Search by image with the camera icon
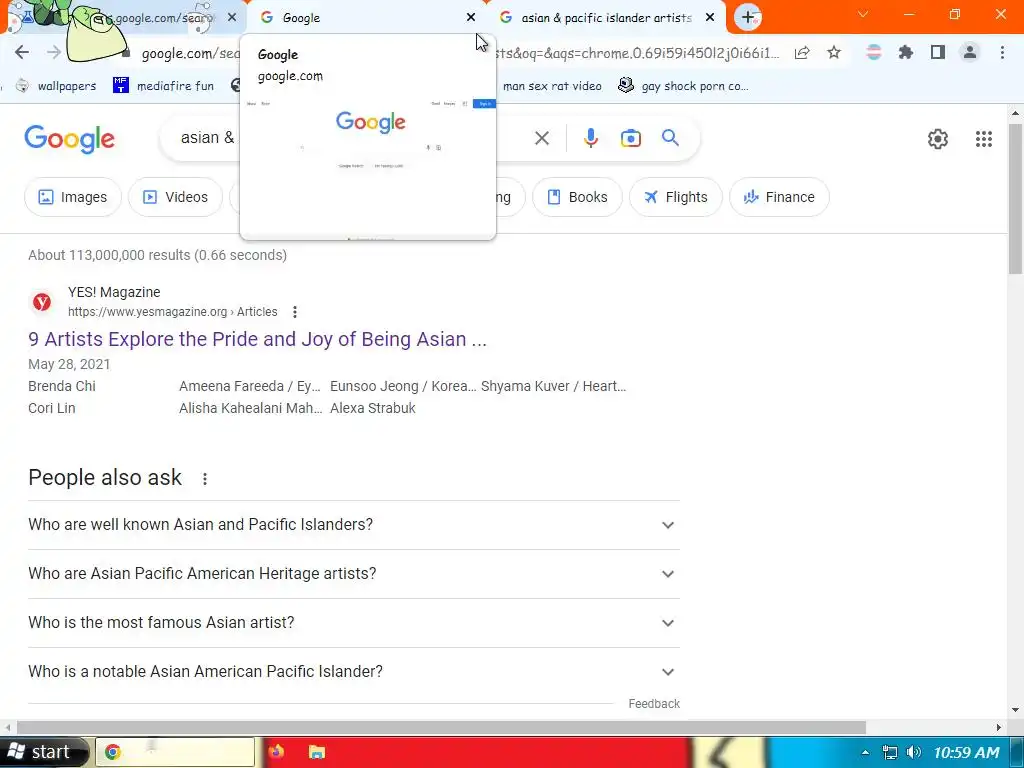 click(630, 138)
